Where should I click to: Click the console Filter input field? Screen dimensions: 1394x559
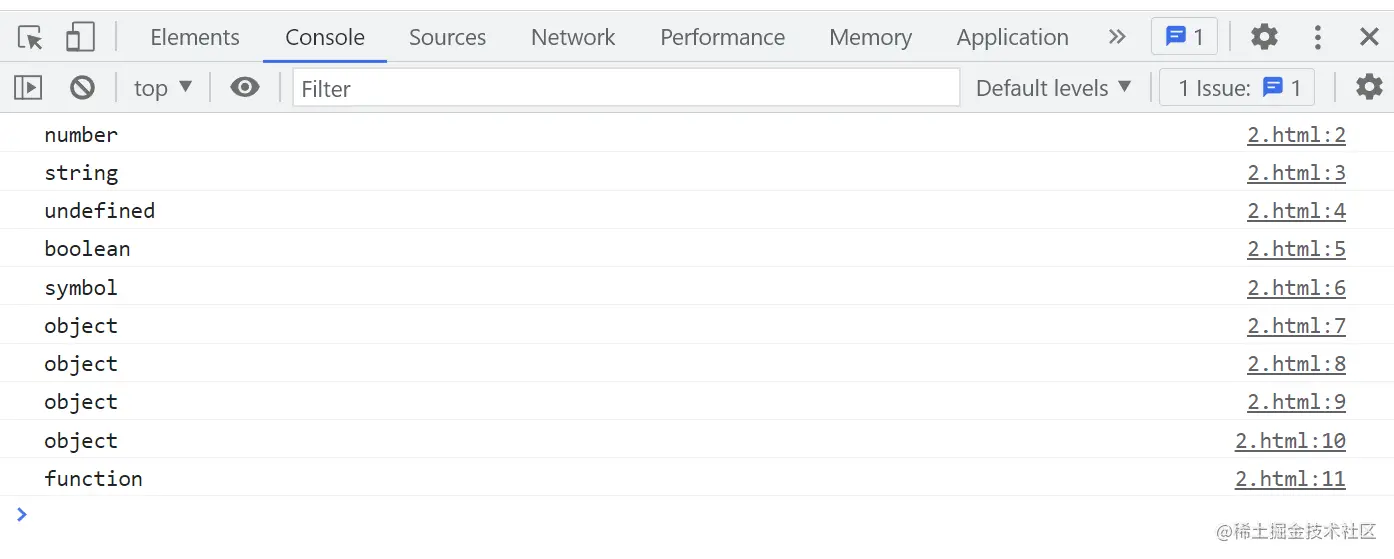[626, 88]
